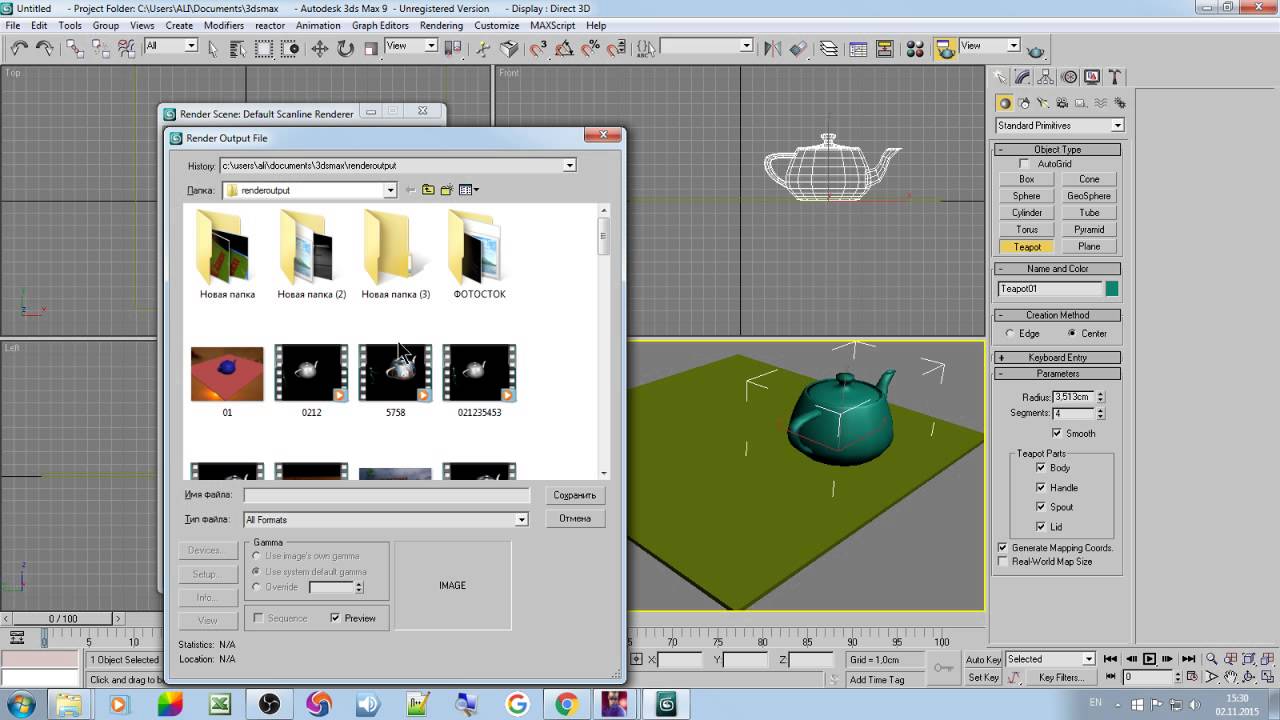Click the Sphere primitive button
Image resolution: width=1280 pixels, height=720 pixels.
[1026, 196]
